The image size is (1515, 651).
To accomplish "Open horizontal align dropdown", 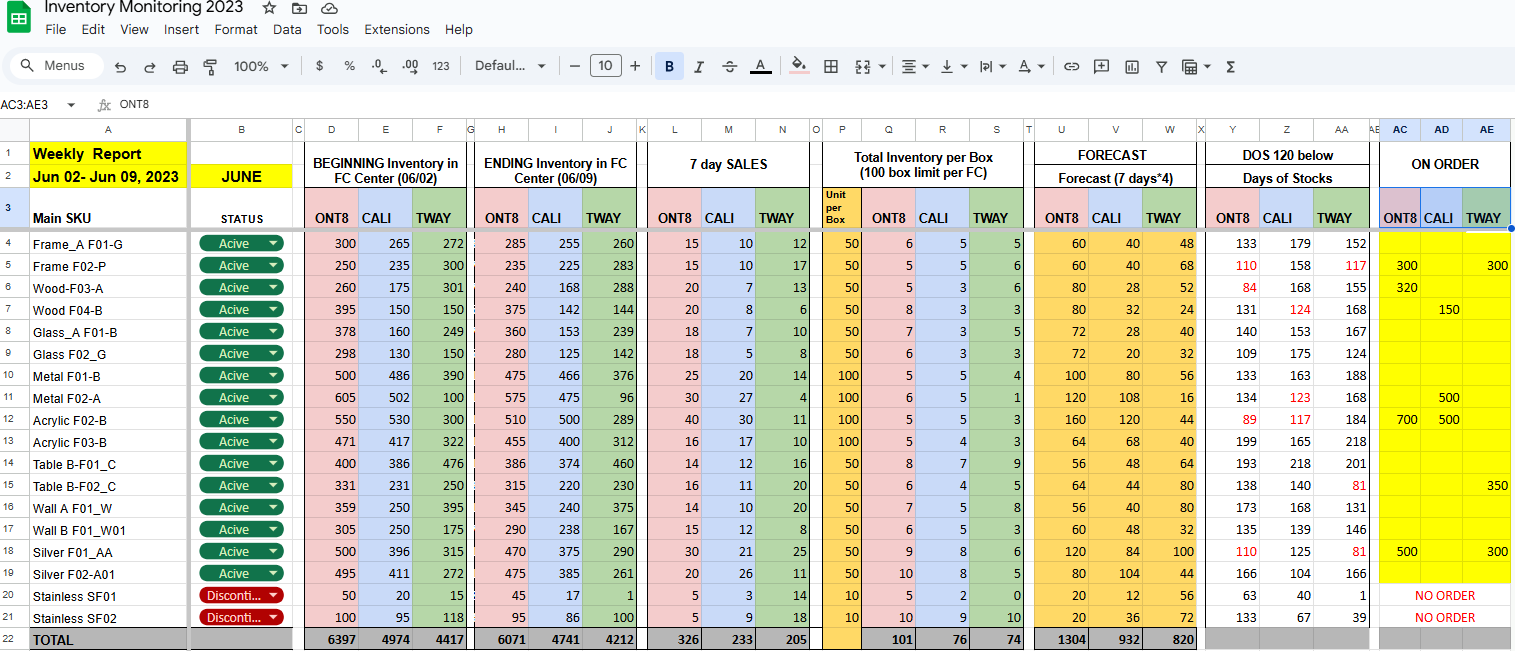I will (915, 67).
